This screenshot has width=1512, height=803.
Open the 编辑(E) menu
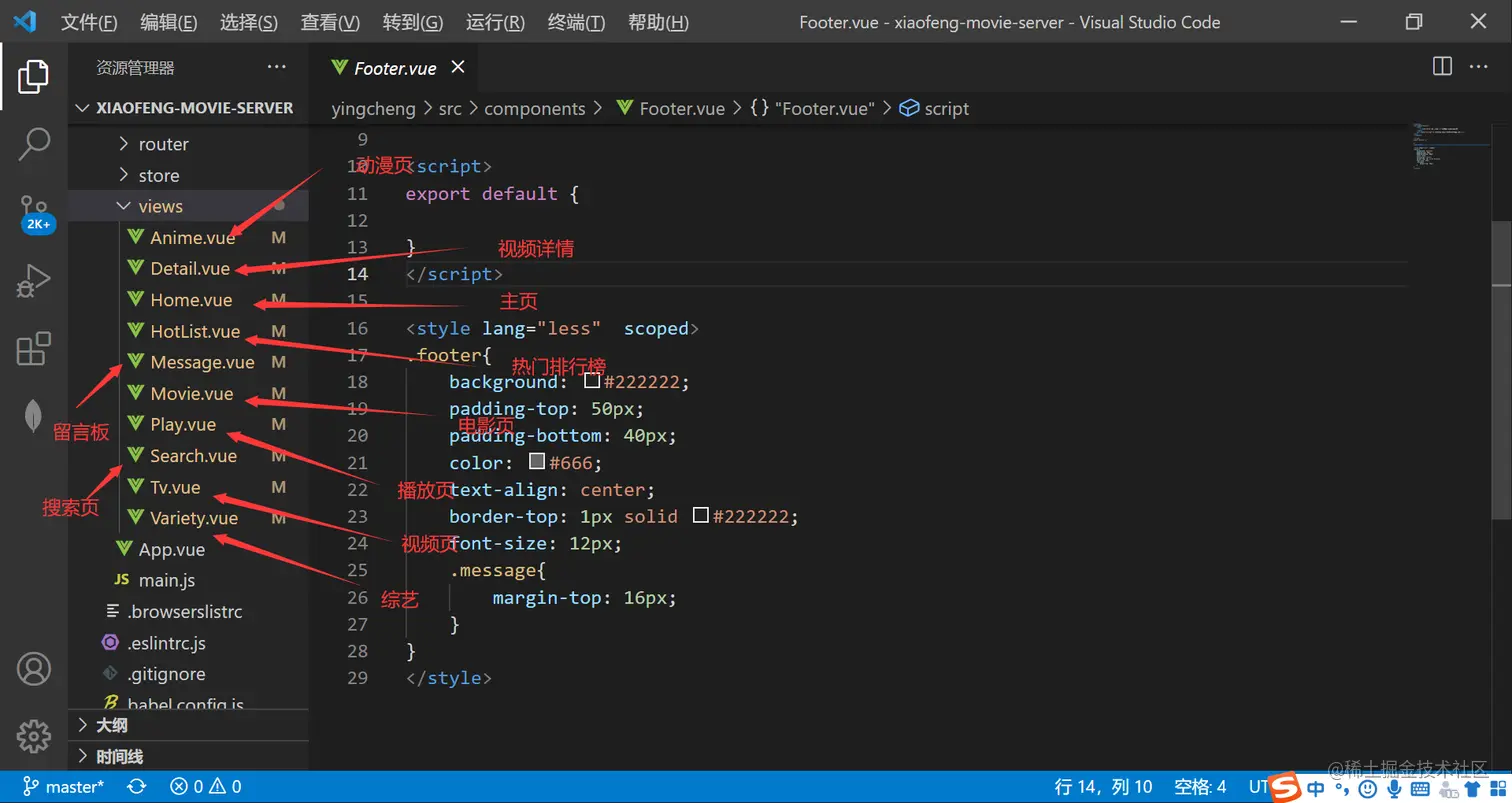coord(169,22)
